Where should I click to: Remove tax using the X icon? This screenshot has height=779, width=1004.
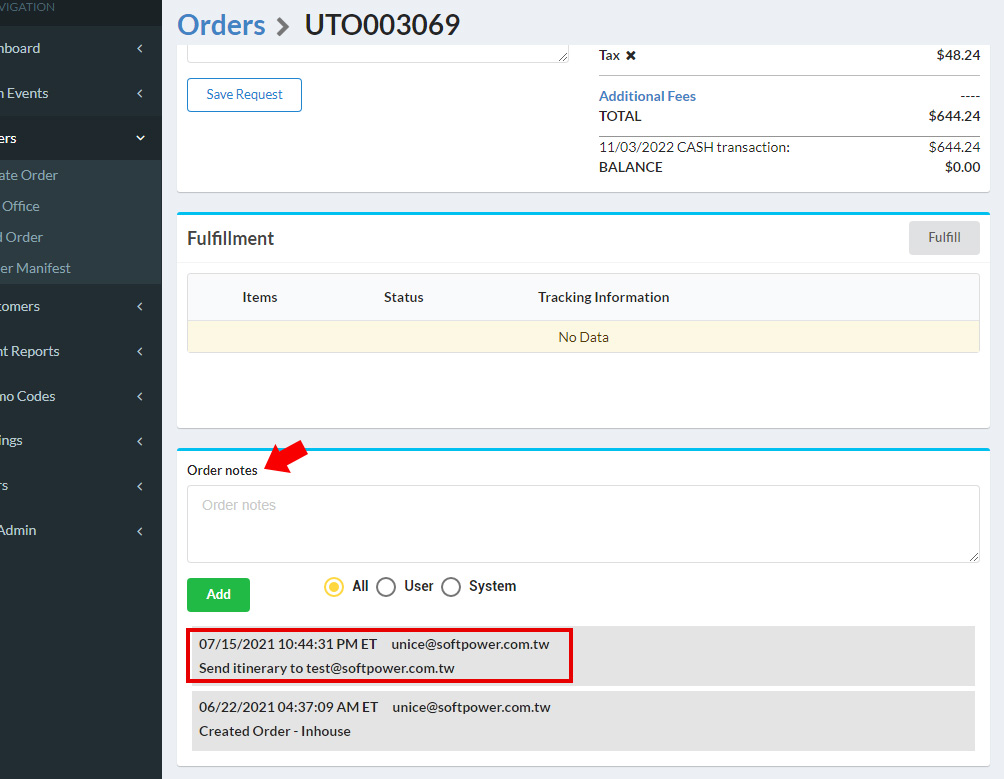coord(631,56)
